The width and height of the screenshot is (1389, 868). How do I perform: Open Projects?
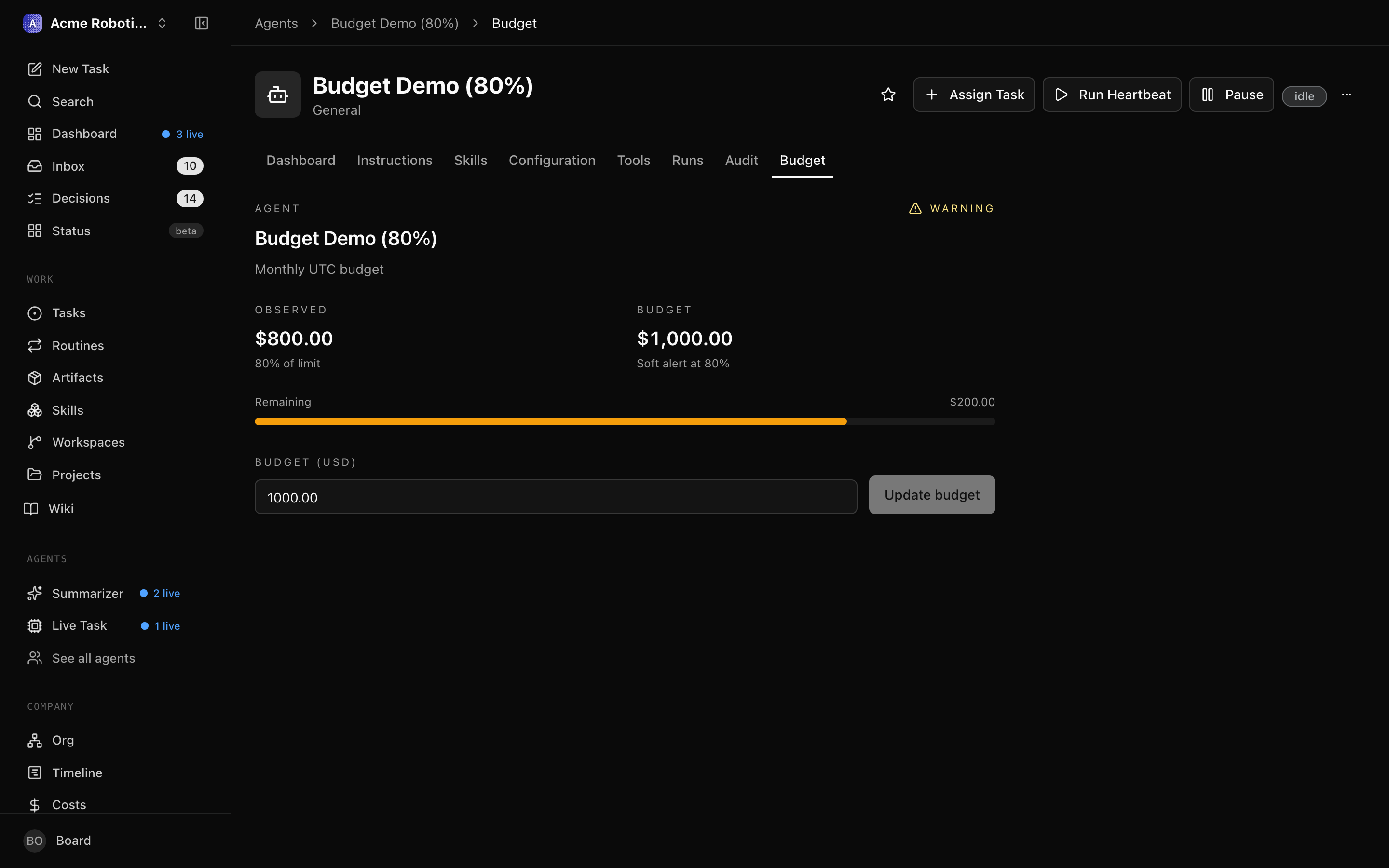[x=115, y=475]
